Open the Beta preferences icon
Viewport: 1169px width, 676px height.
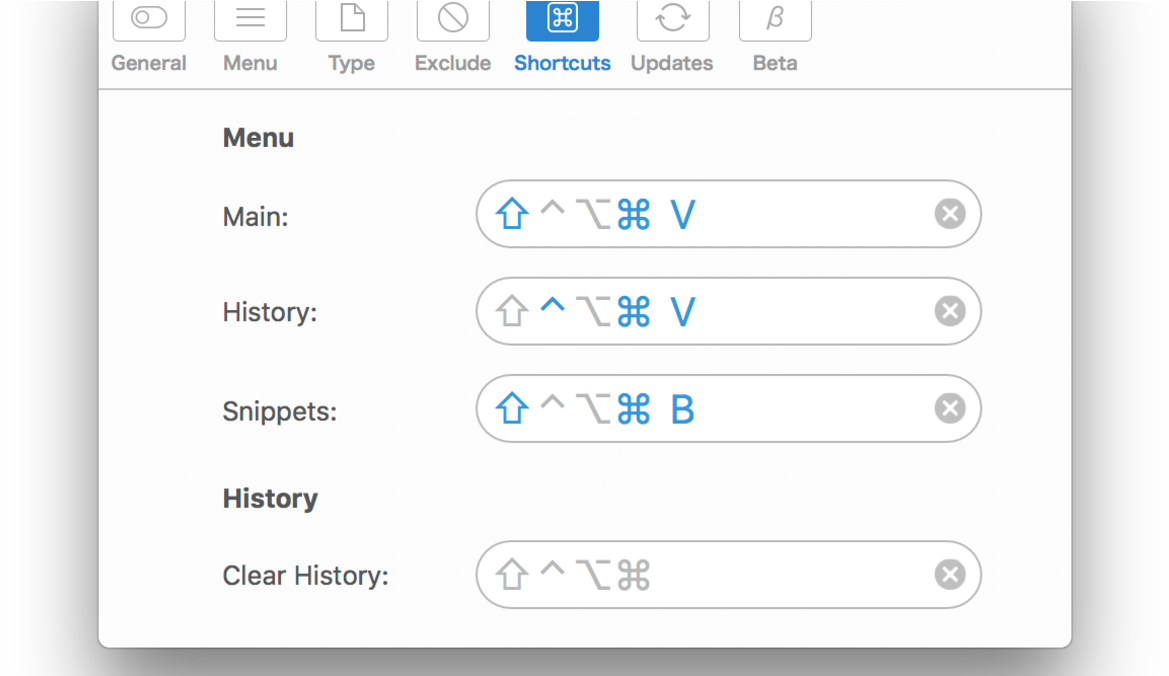775,19
